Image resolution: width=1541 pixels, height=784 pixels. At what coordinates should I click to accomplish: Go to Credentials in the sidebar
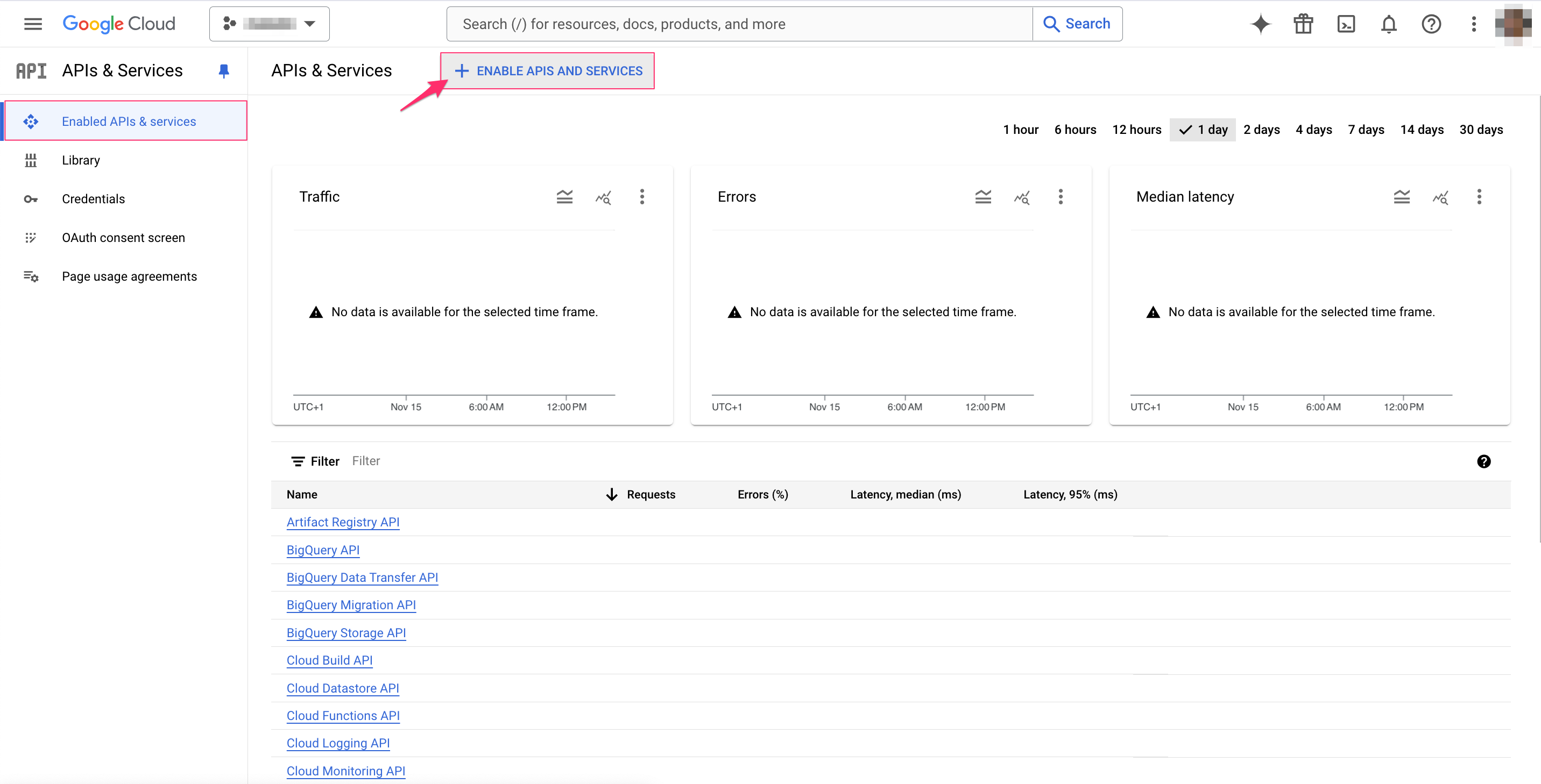pyautogui.click(x=93, y=198)
